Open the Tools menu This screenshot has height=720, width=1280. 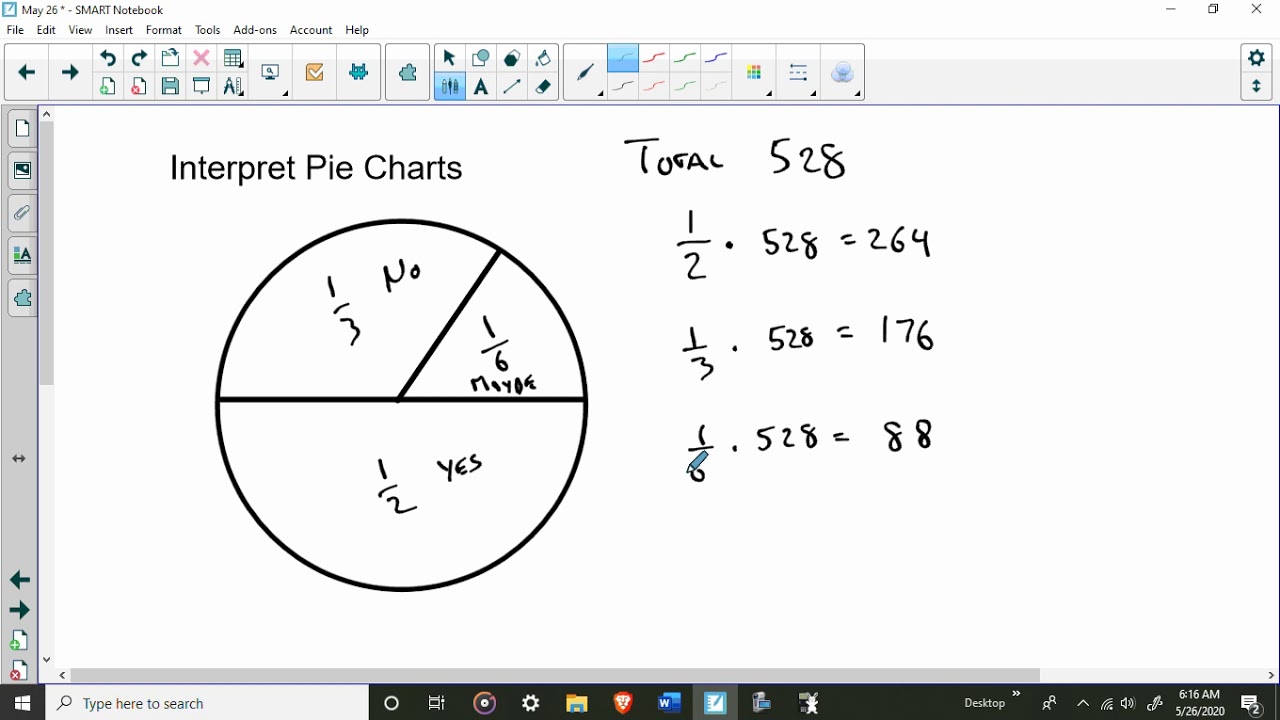point(208,30)
